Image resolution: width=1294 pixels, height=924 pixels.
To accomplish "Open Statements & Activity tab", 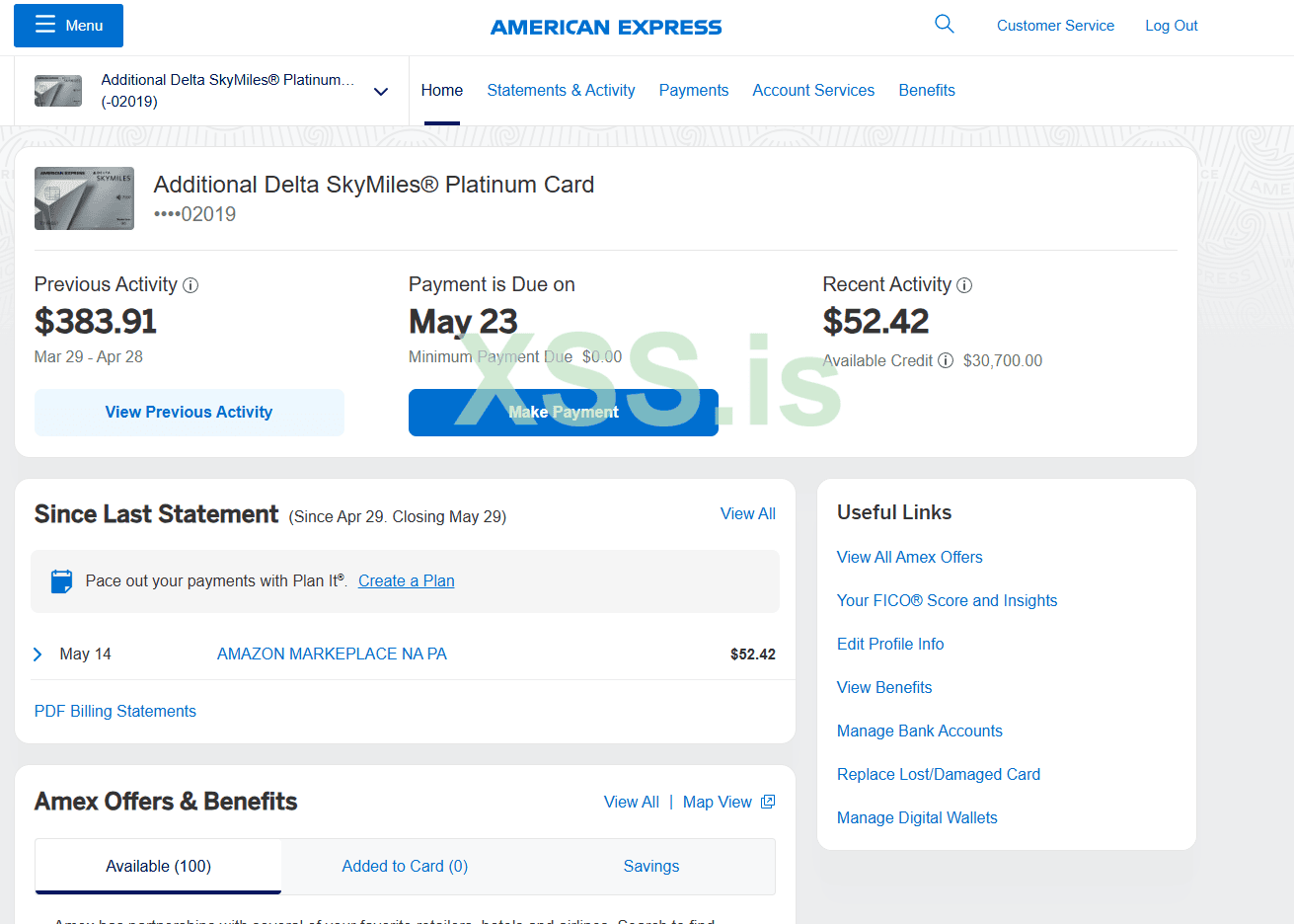I will (x=561, y=90).
